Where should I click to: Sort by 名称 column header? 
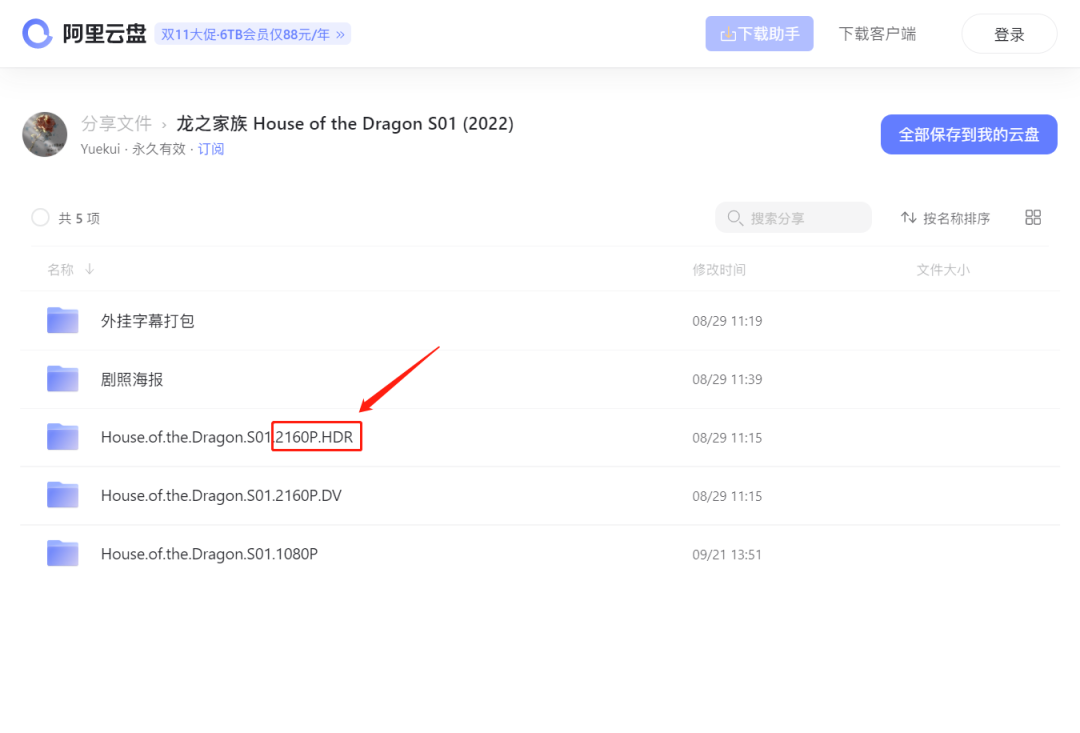(70, 269)
